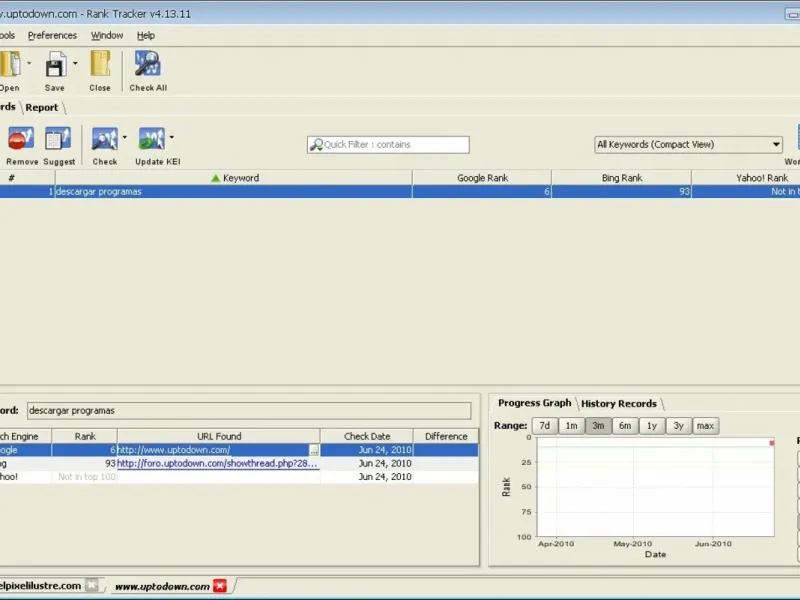Screen dimensions: 800x600
Task: Sort by the Bing Rank column header
Action: pyautogui.click(x=621, y=178)
